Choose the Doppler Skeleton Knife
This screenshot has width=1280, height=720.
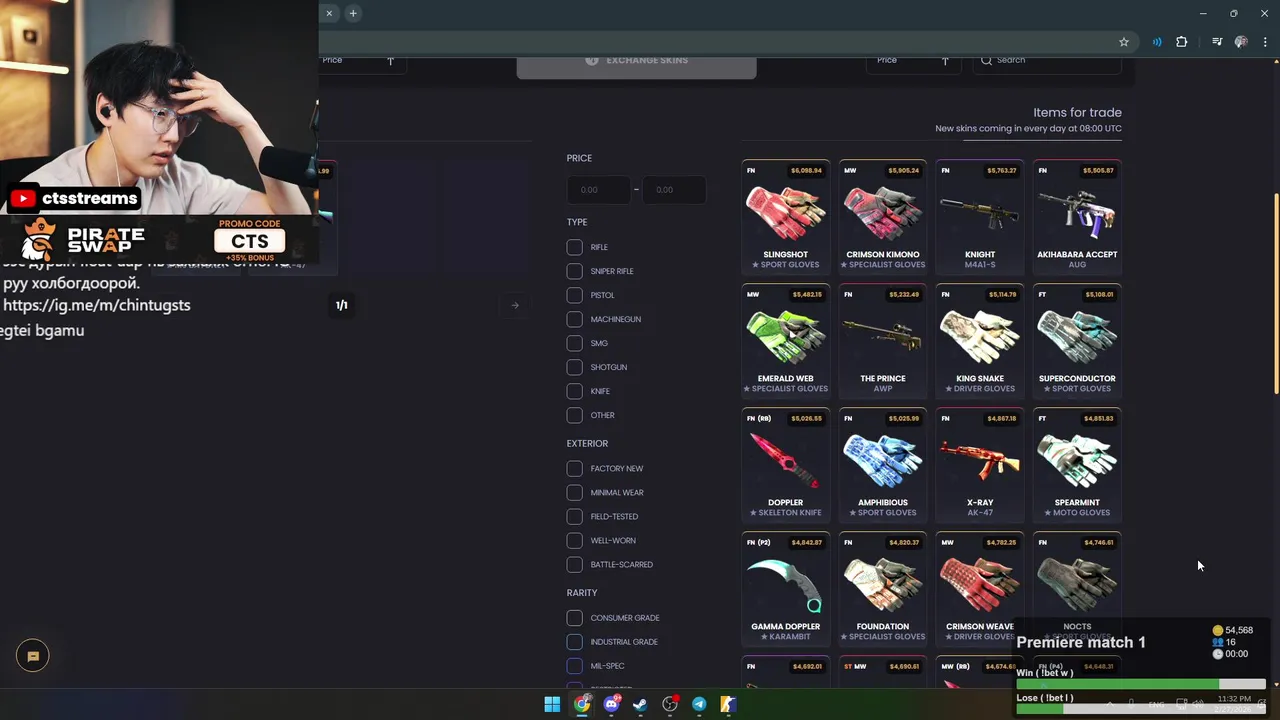click(x=785, y=465)
